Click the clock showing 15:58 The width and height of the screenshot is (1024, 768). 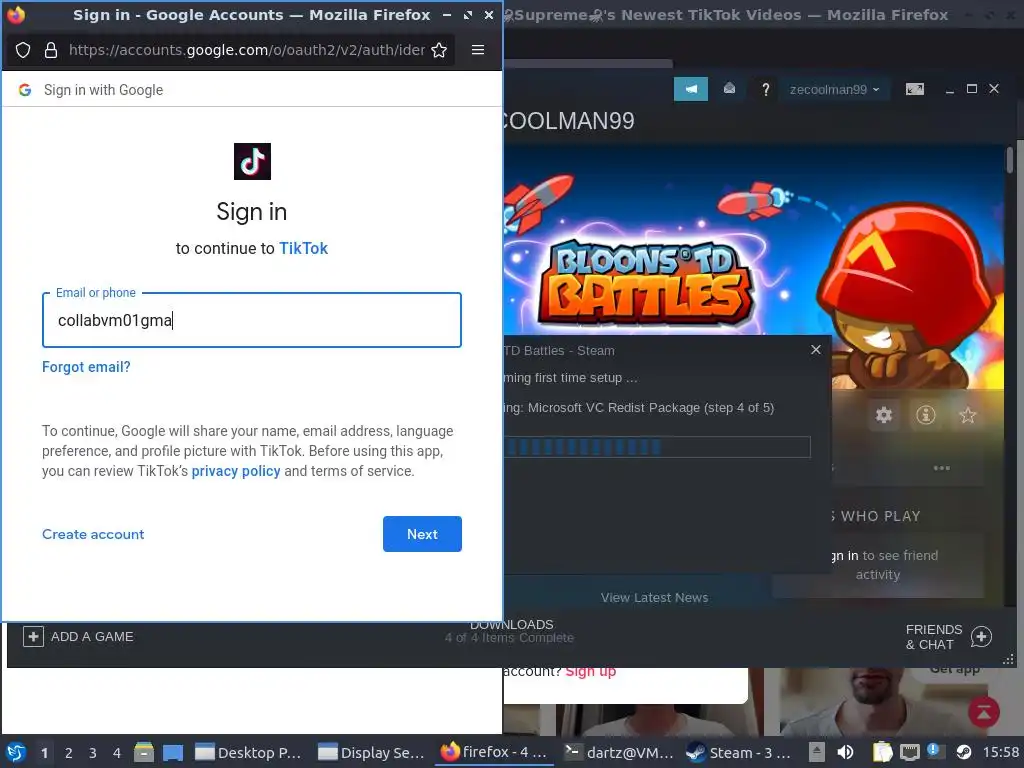[1000, 752]
